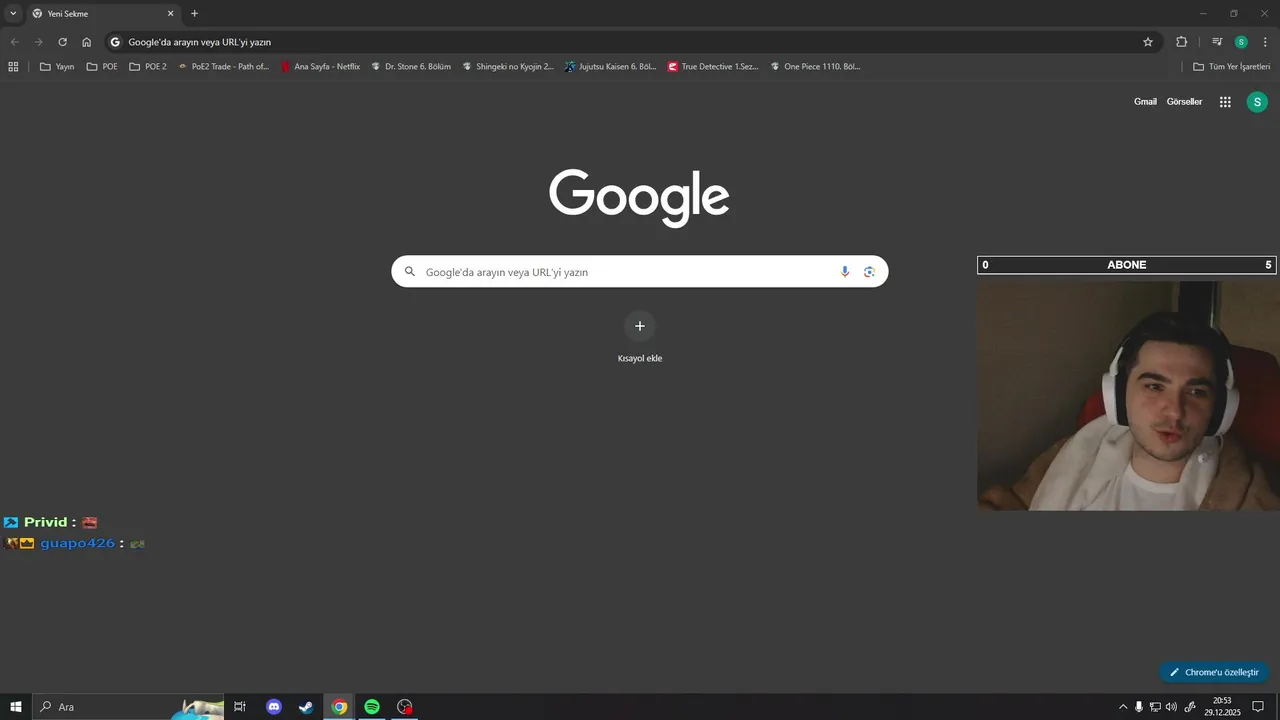
Task: Open the Chrome three-dot menu
Action: click(1265, 42)
